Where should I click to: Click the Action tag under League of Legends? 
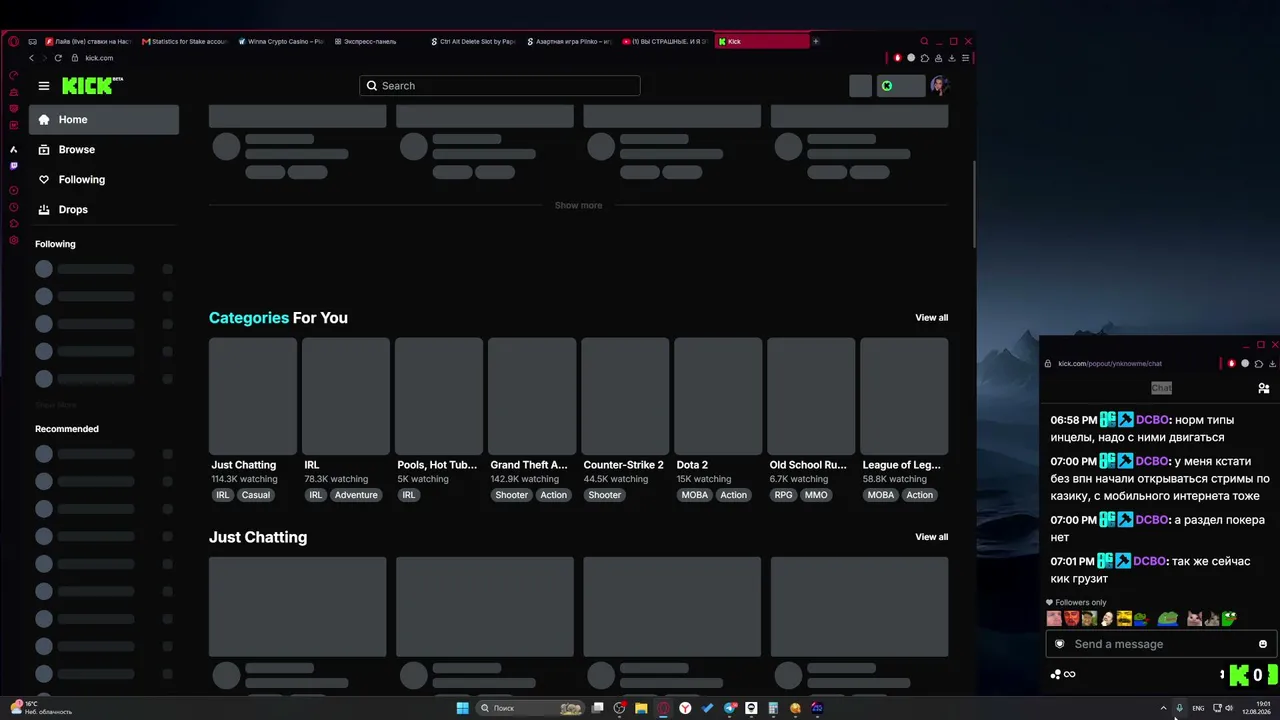coord(920,495)
